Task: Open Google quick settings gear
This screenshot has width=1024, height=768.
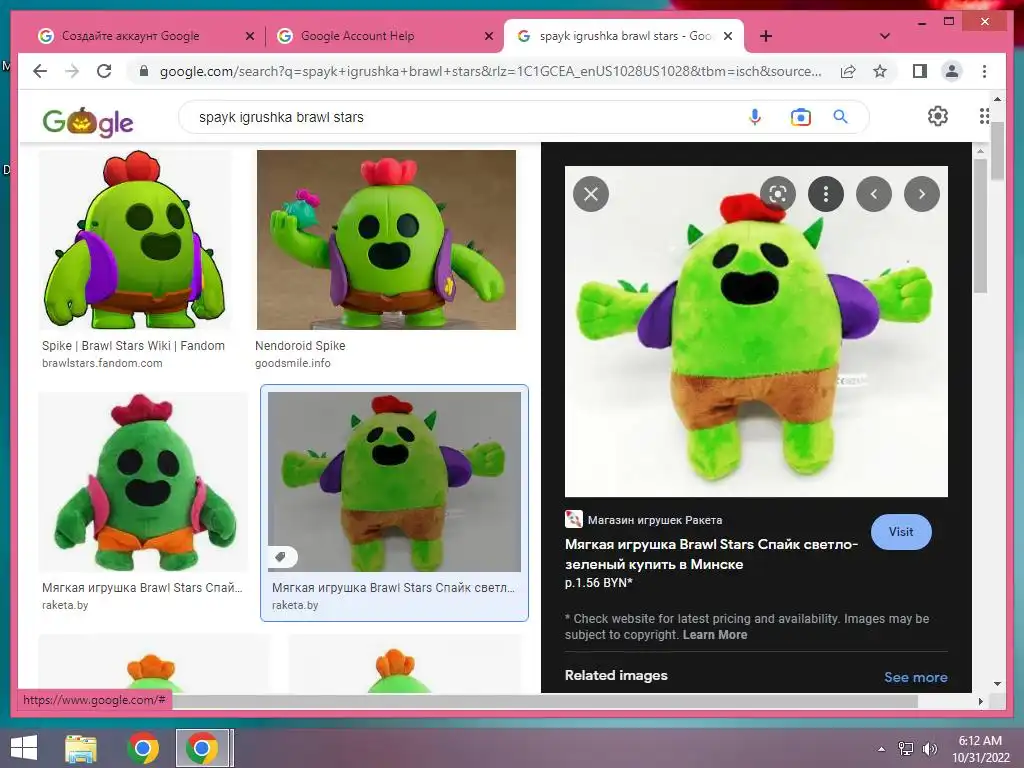Action: pos(938,116)
